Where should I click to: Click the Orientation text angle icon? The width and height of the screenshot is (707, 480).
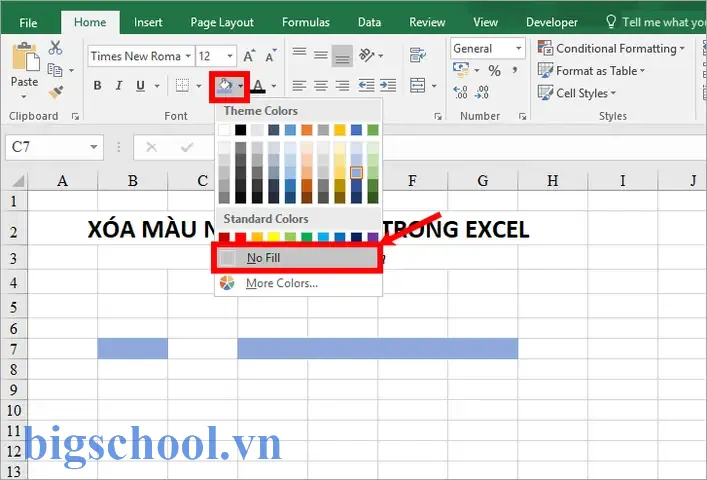click(367, 55)
